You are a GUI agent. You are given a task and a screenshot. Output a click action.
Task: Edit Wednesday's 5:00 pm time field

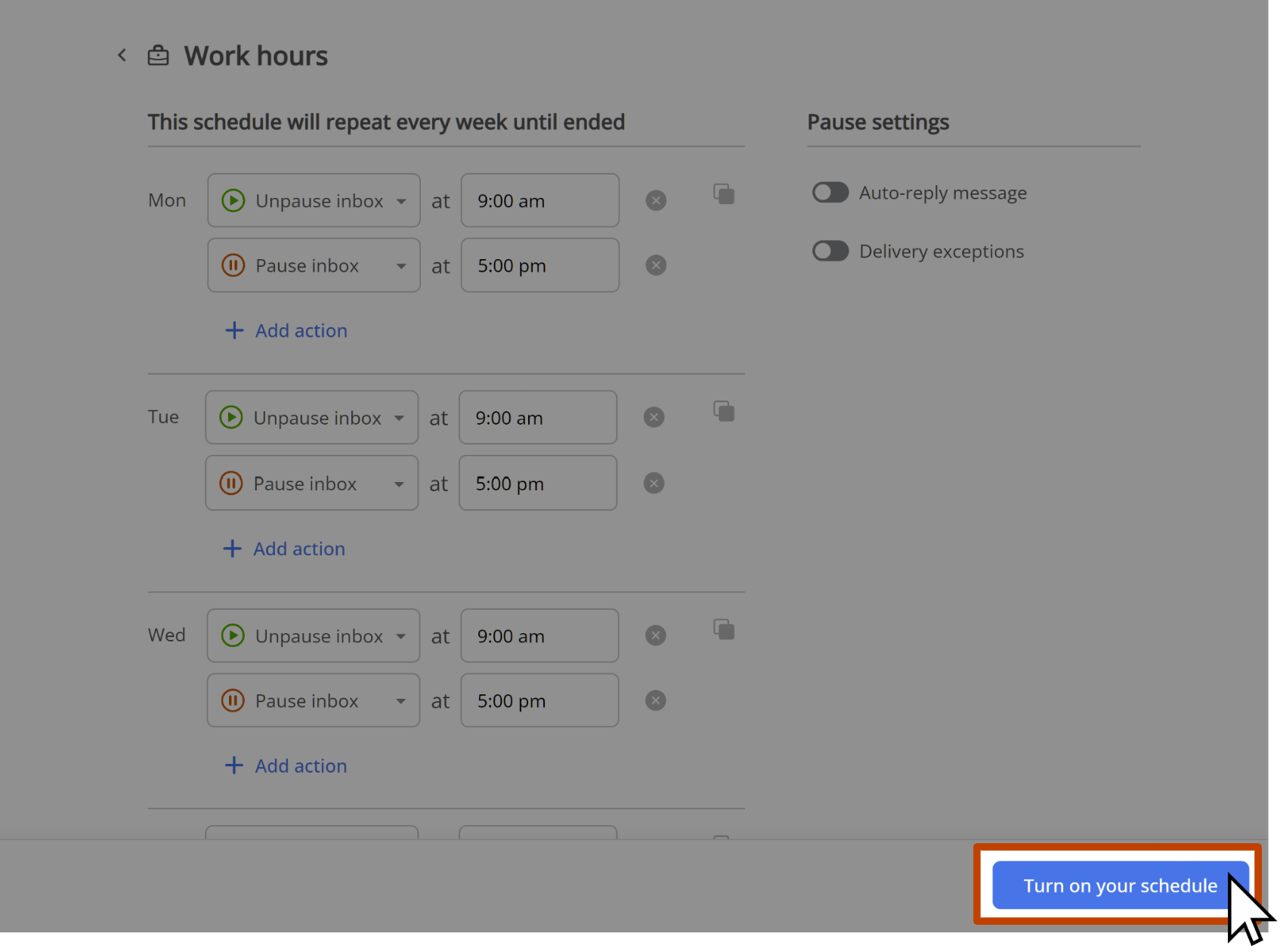coord(539,701)
